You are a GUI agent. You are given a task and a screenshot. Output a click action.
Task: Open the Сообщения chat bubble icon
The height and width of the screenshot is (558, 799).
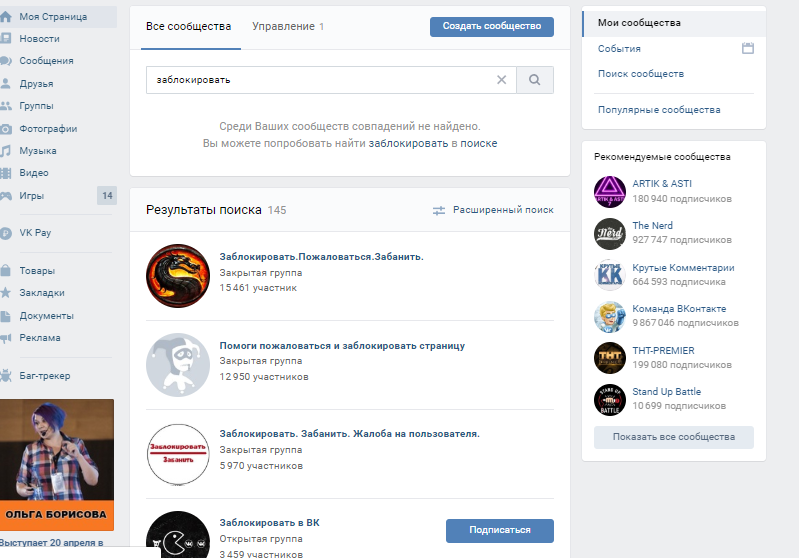pos(6,61)
